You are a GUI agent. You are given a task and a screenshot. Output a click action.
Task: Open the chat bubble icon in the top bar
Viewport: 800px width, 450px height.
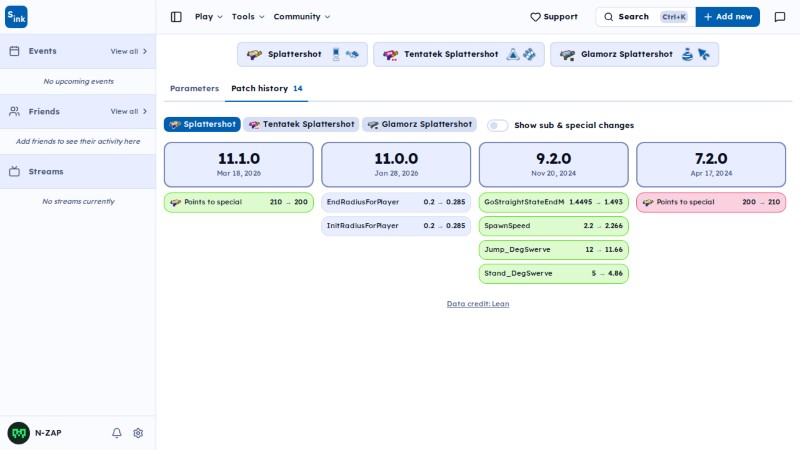point(780,17)
